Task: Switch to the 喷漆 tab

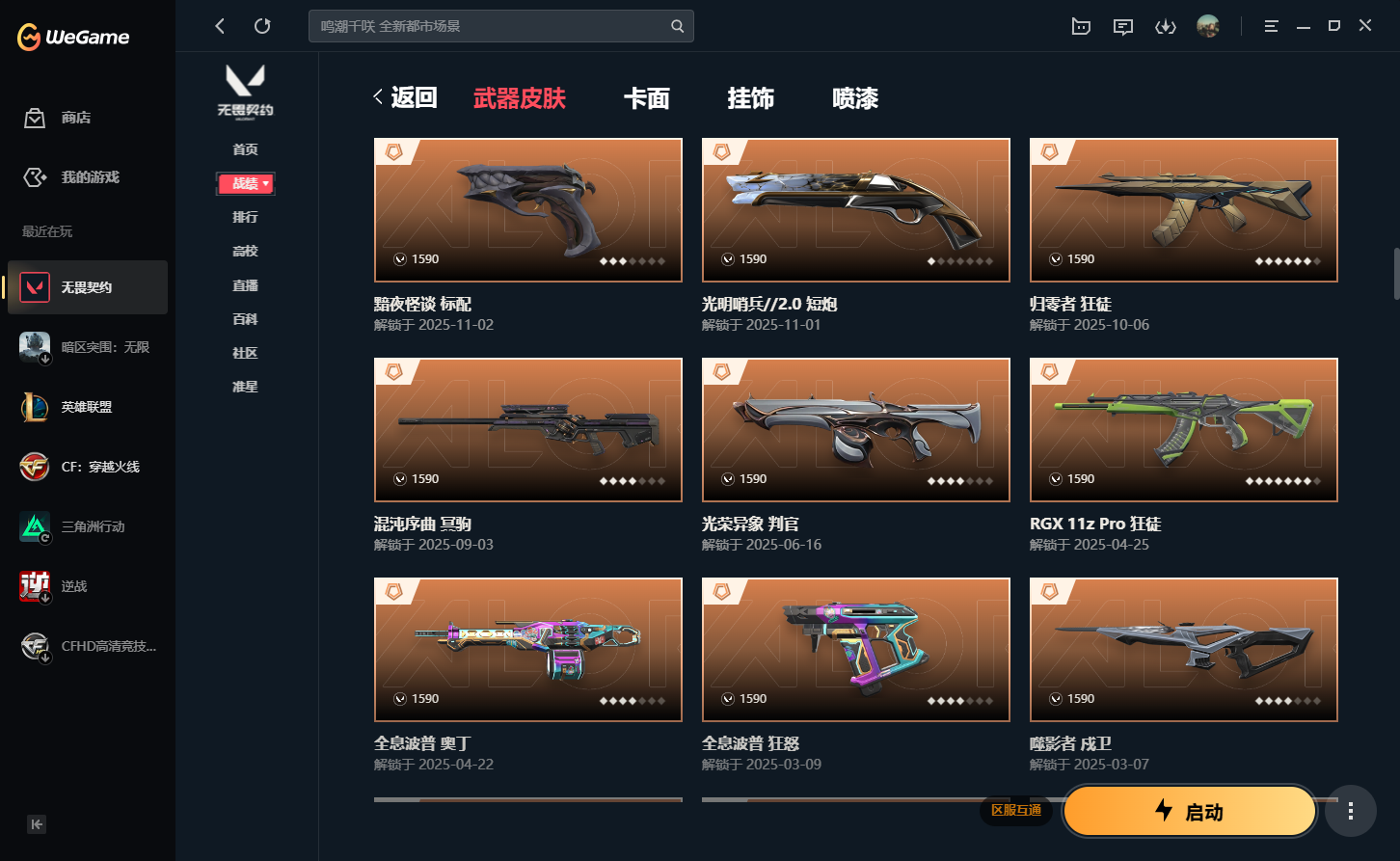Action: [x=855, y=98]
